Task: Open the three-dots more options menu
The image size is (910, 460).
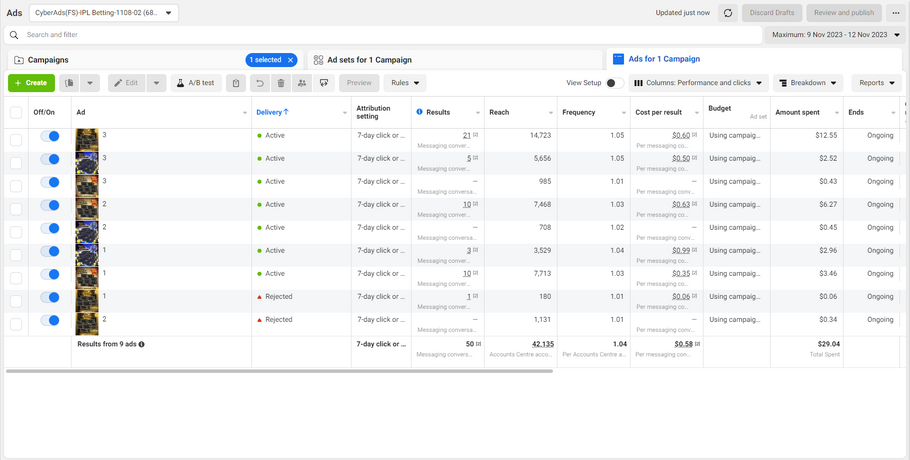Action: coord(895,13)
